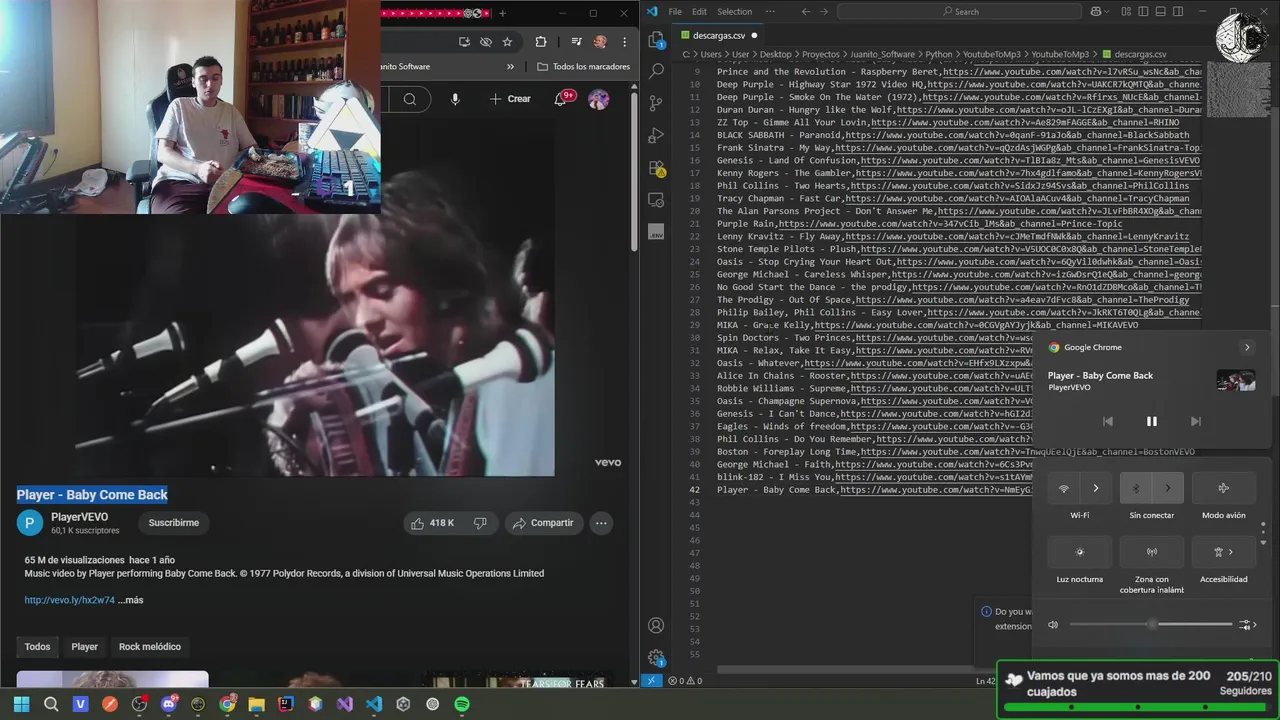
Task: Open the YouTube notifications bell
Action: point(562,98)
